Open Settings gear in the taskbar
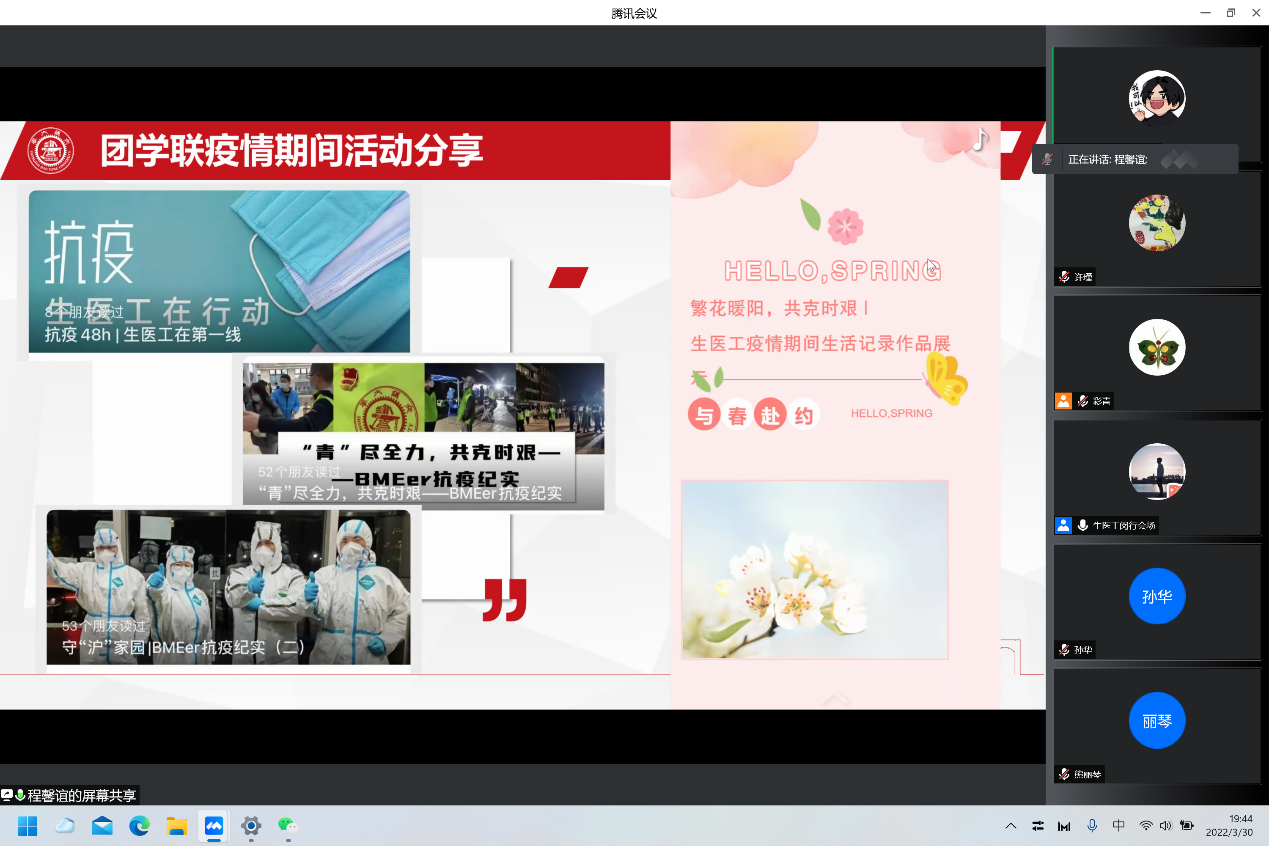Image resolution: width=1269 pixels, height=846 pixels. click(251, 826)
